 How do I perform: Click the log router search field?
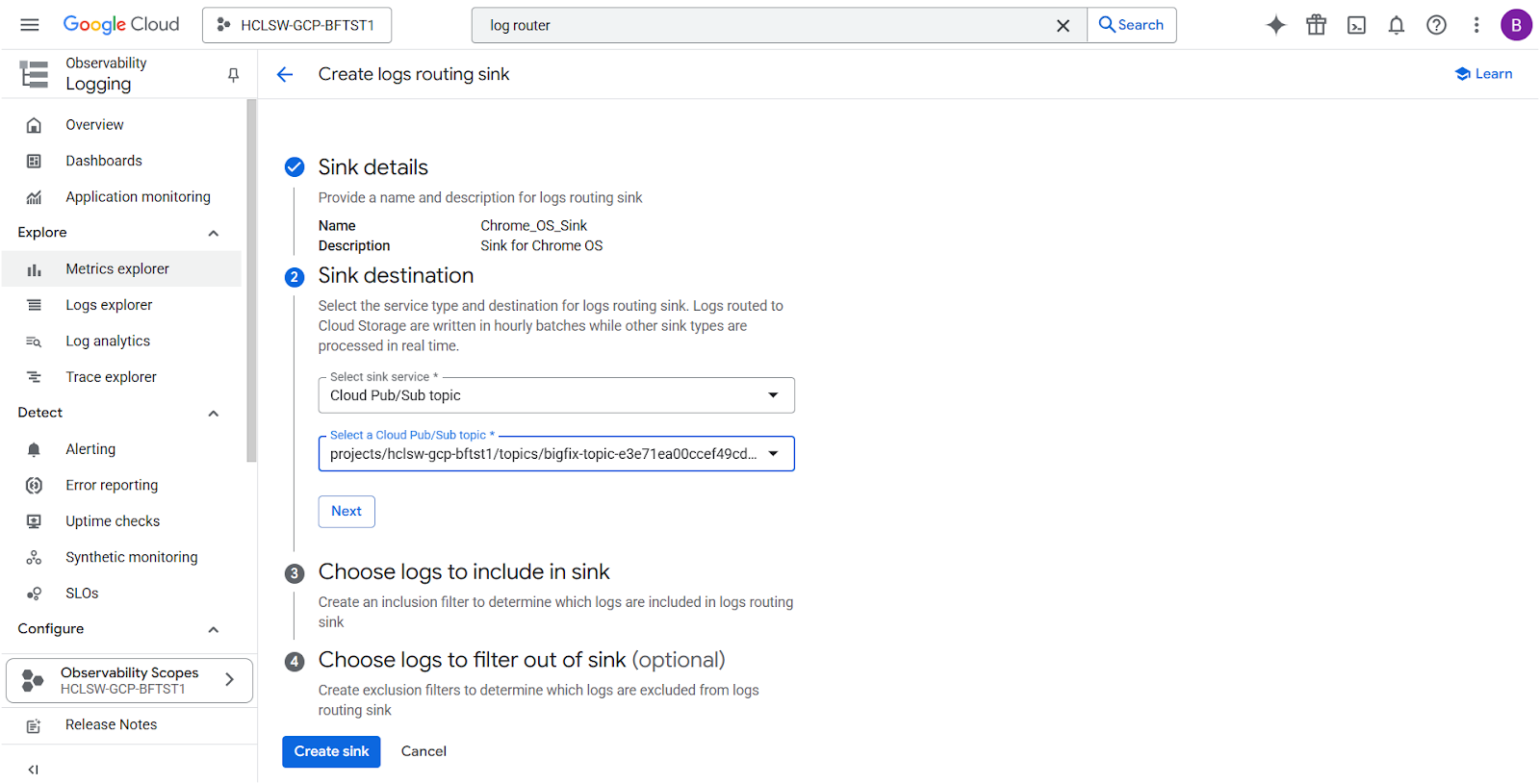[760, 26]
